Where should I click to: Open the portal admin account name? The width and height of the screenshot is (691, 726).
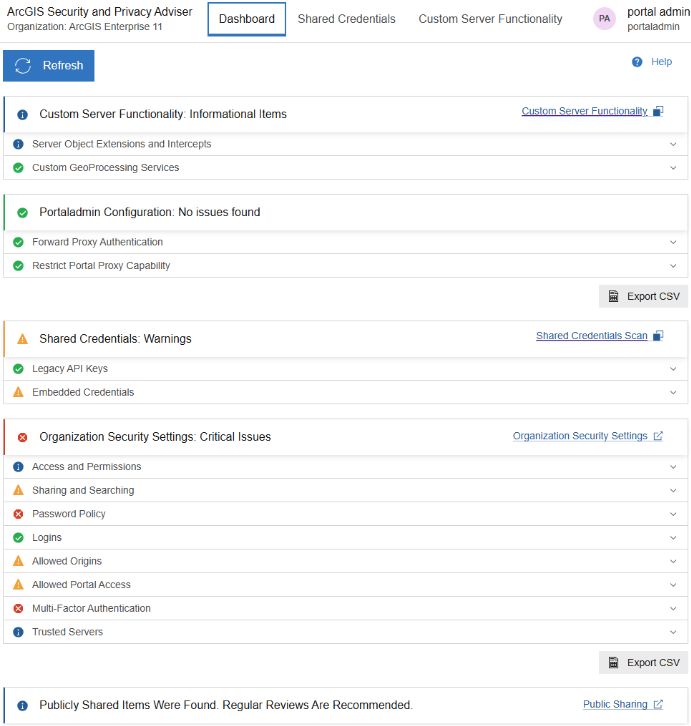[658, 12]
